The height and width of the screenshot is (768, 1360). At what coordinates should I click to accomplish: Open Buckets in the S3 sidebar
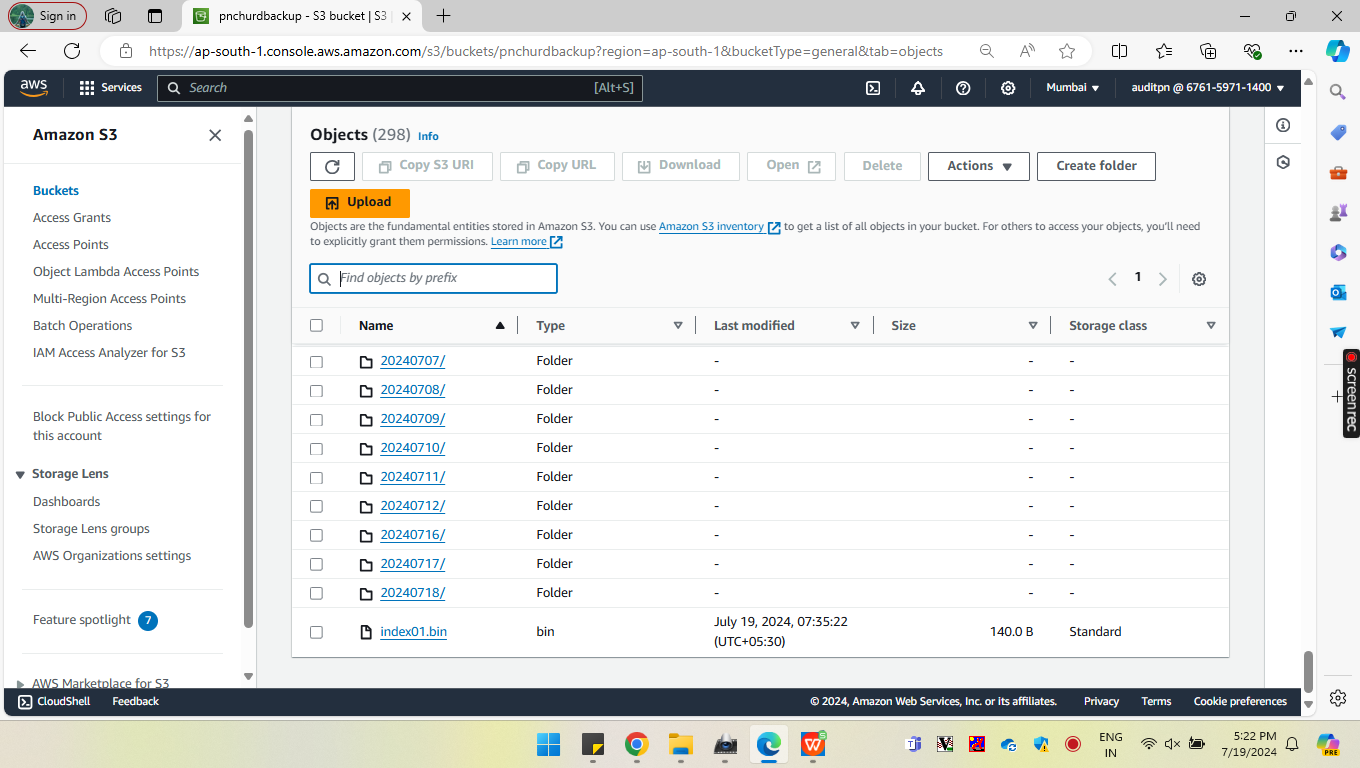[56, 190]
